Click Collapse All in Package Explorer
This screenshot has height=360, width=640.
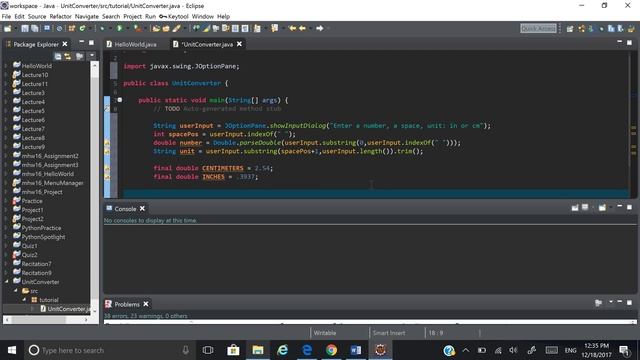click(x=58, y=56)
